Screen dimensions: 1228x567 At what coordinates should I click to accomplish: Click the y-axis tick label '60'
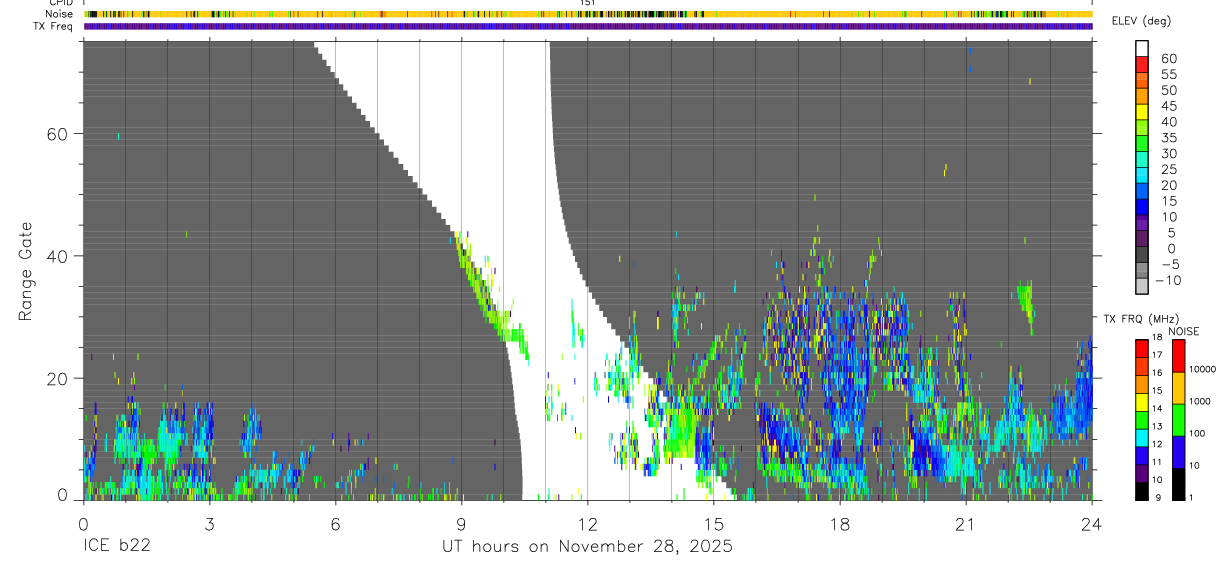click(59, 133)
